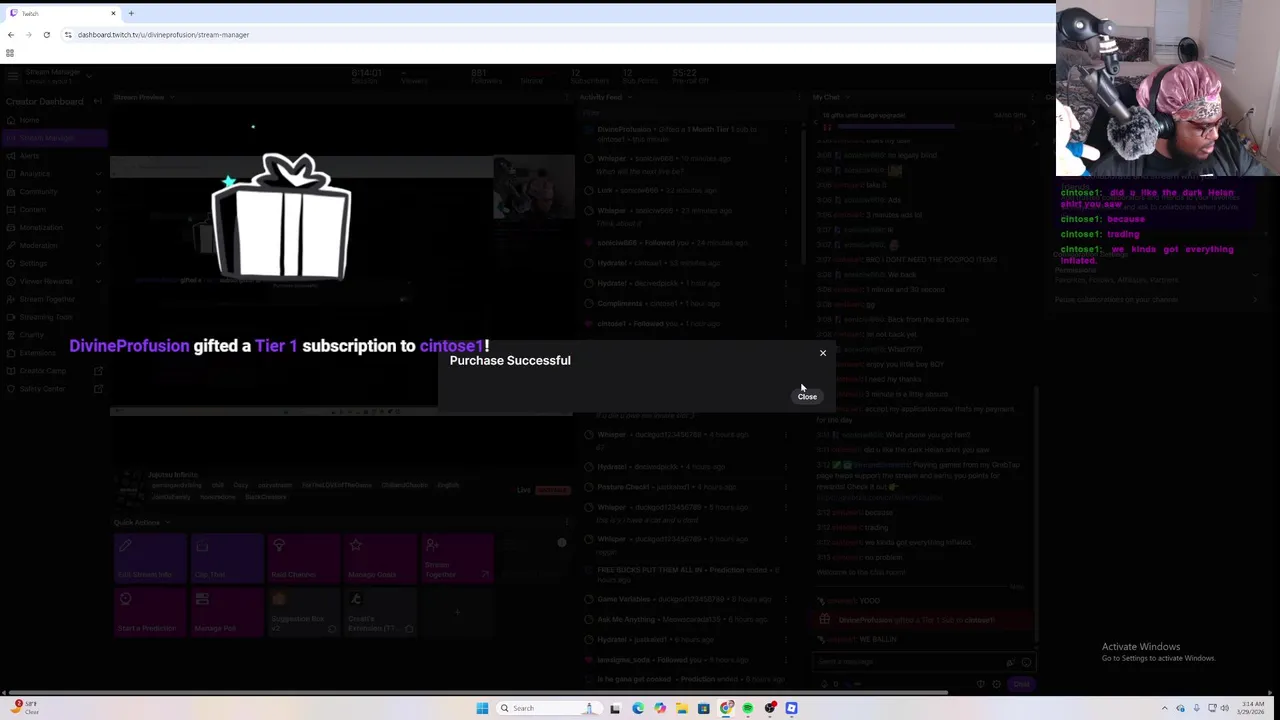The height and width of the screenshot is (720, 1280).
Task: Open Spotify from the taskbar
Action: [x=748, y=708]
